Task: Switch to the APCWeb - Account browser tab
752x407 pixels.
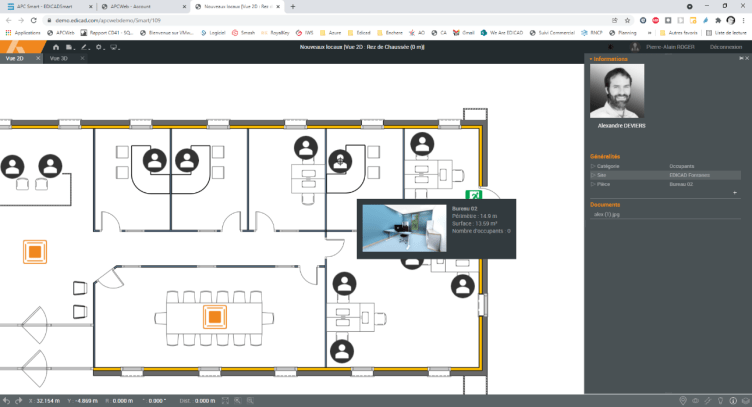Action: [x=143, y=7]
